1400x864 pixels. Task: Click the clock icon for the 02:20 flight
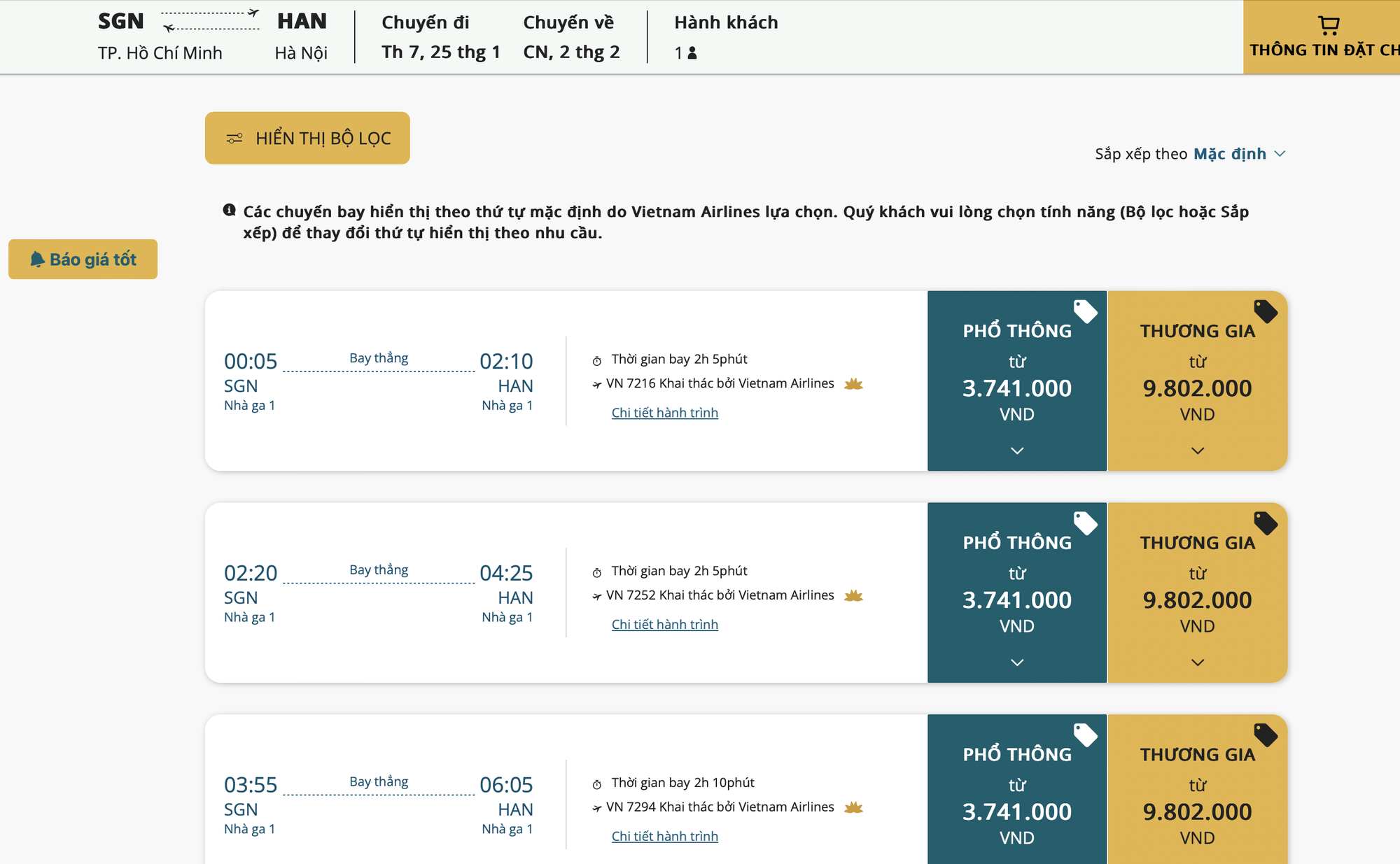[x=597, y=573]
